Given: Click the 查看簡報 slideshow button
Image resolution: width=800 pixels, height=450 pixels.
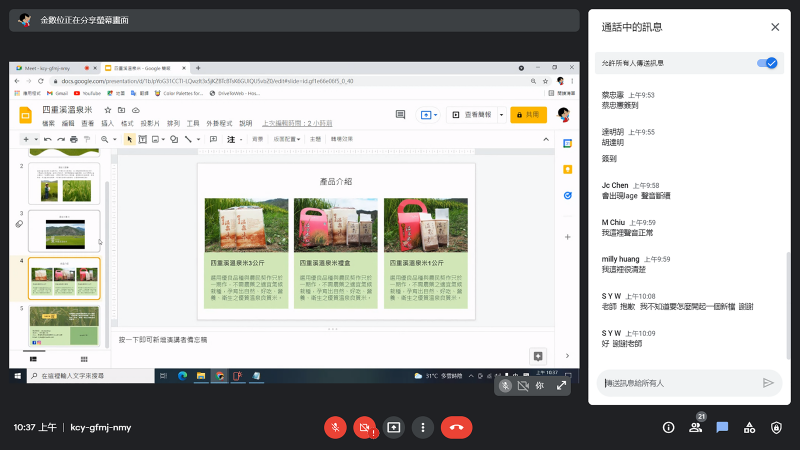Looking at the screenshot, I should [472, 115].
